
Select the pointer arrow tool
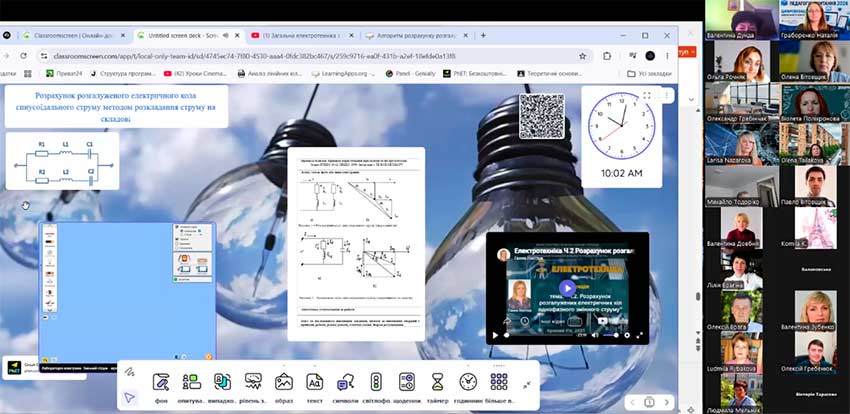pos(129,398)
